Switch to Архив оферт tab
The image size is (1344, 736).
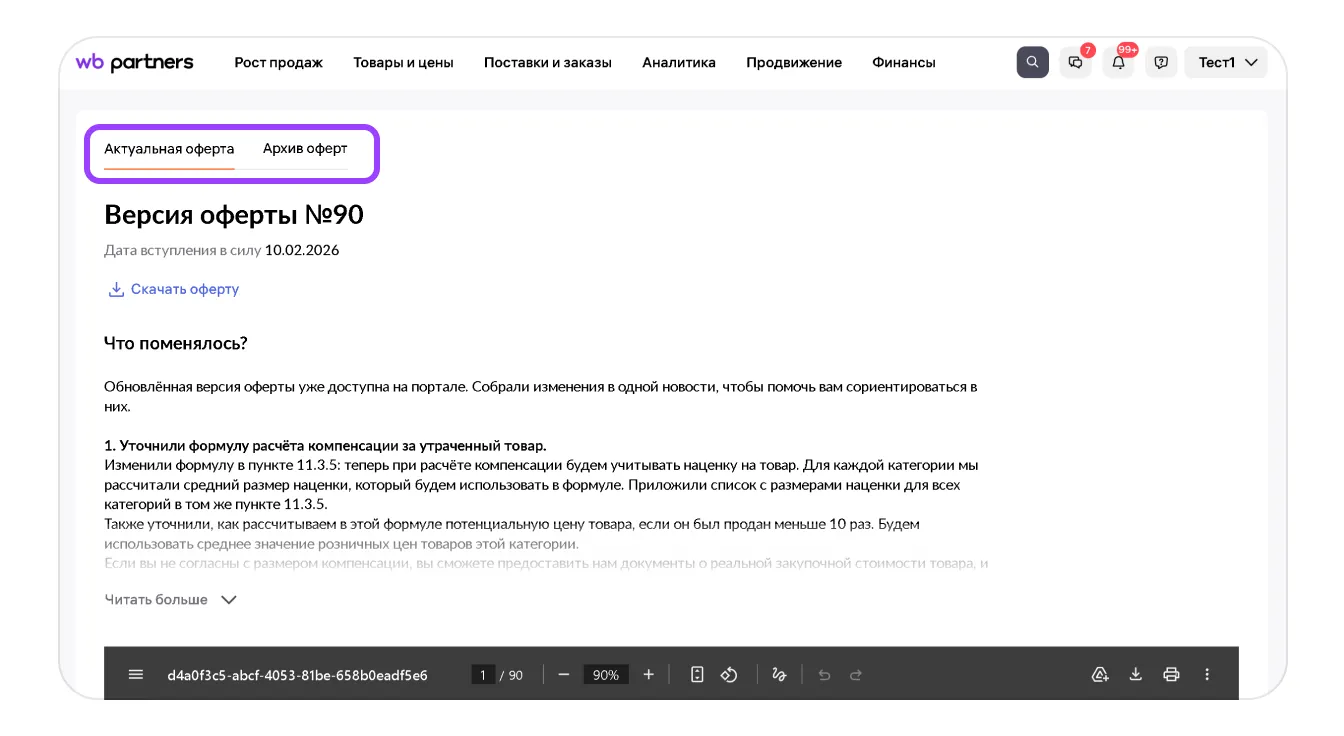pos(305,149)
